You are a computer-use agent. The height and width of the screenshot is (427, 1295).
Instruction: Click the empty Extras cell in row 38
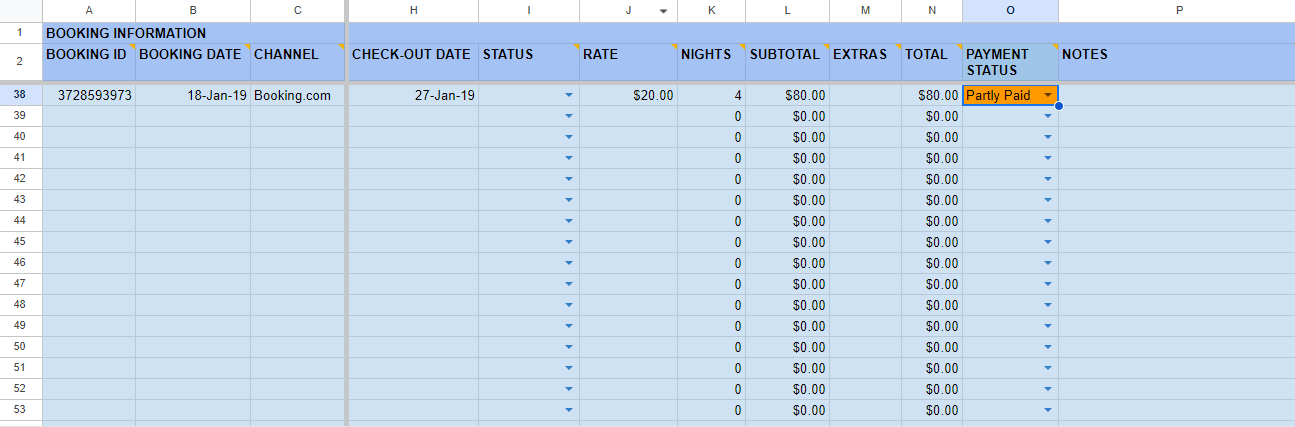tap(865, 95)
